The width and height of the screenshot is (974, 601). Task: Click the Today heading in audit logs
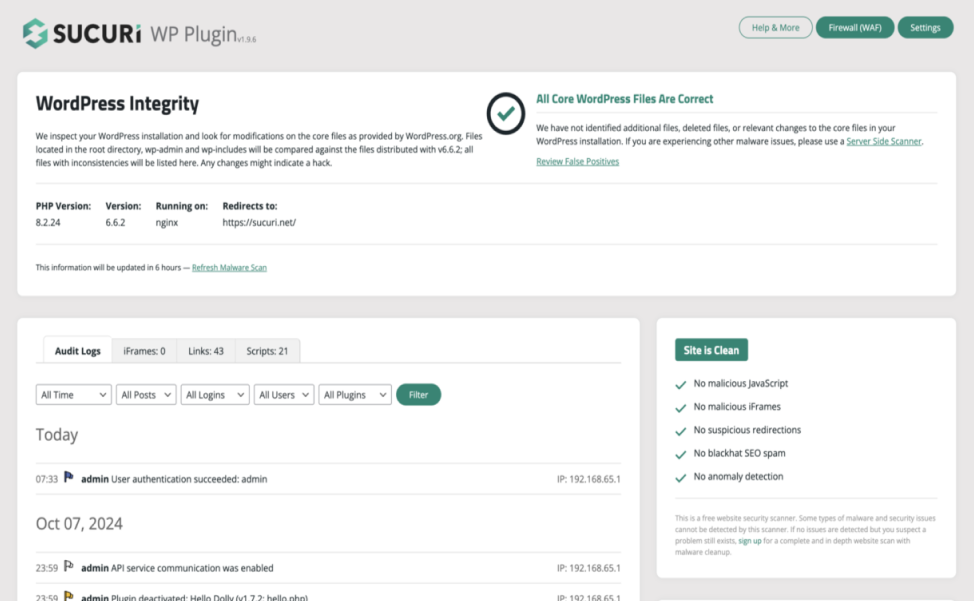pos(57,435)
